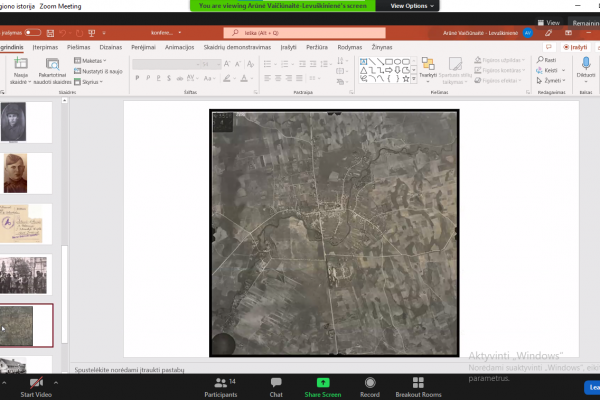
Task: Open the Zoom Chat icon
Action: 276,382
